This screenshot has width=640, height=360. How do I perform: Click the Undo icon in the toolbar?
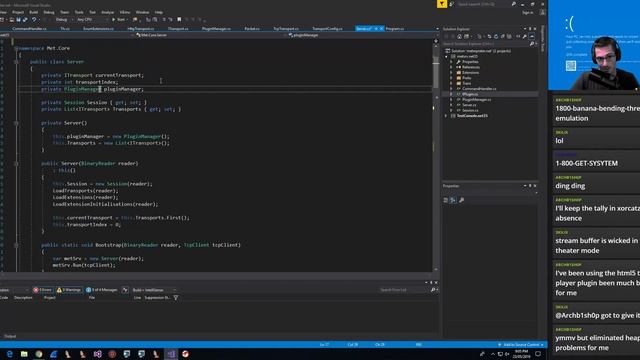tap(34, 20)
